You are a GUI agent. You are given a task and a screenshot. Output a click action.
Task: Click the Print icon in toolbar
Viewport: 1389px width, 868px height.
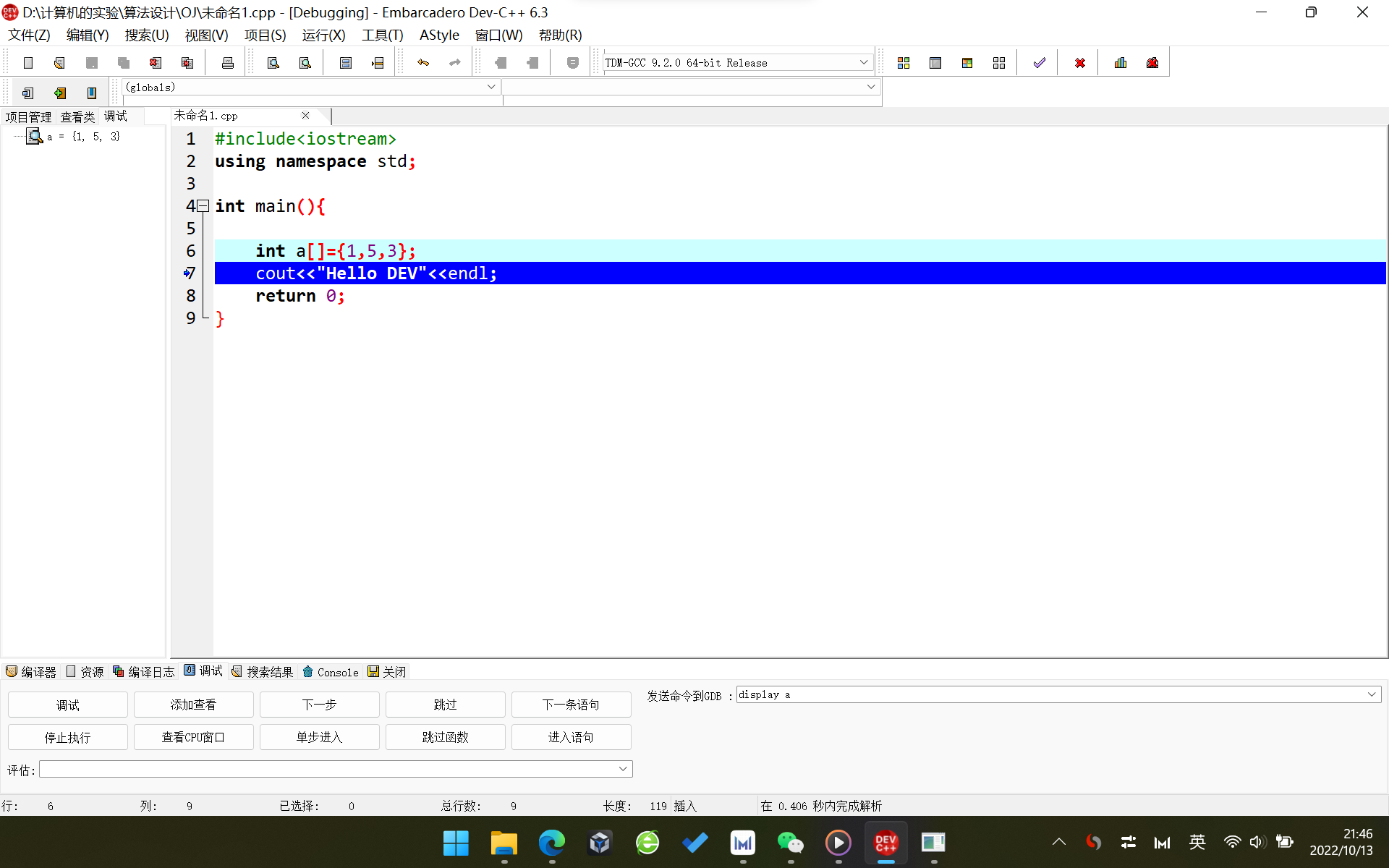228,63
